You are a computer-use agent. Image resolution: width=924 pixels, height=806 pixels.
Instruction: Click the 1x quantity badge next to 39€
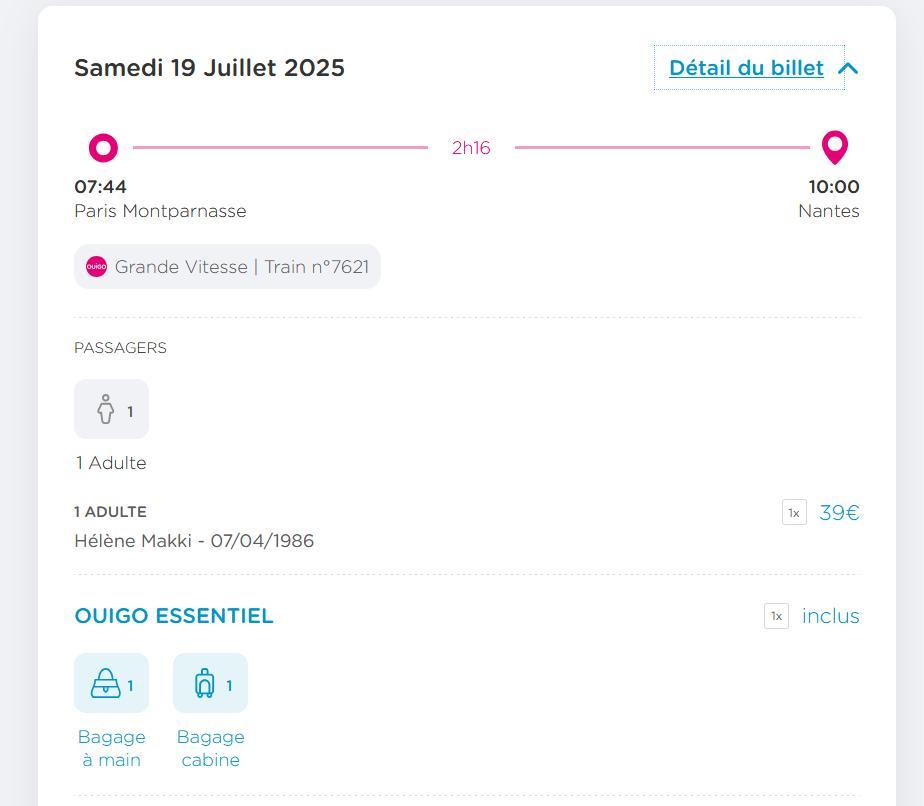pyautogui.click(x=794, y=512)
